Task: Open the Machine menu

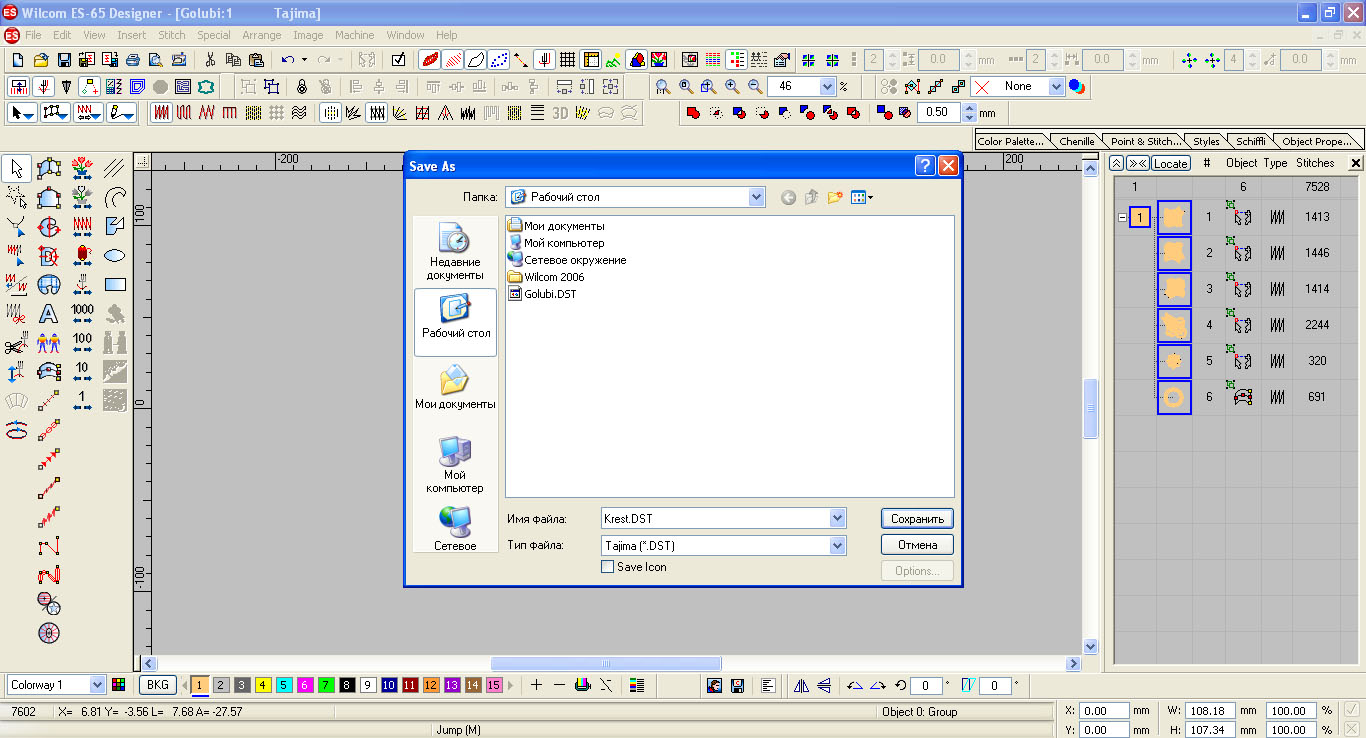Action: pos(354,35)
